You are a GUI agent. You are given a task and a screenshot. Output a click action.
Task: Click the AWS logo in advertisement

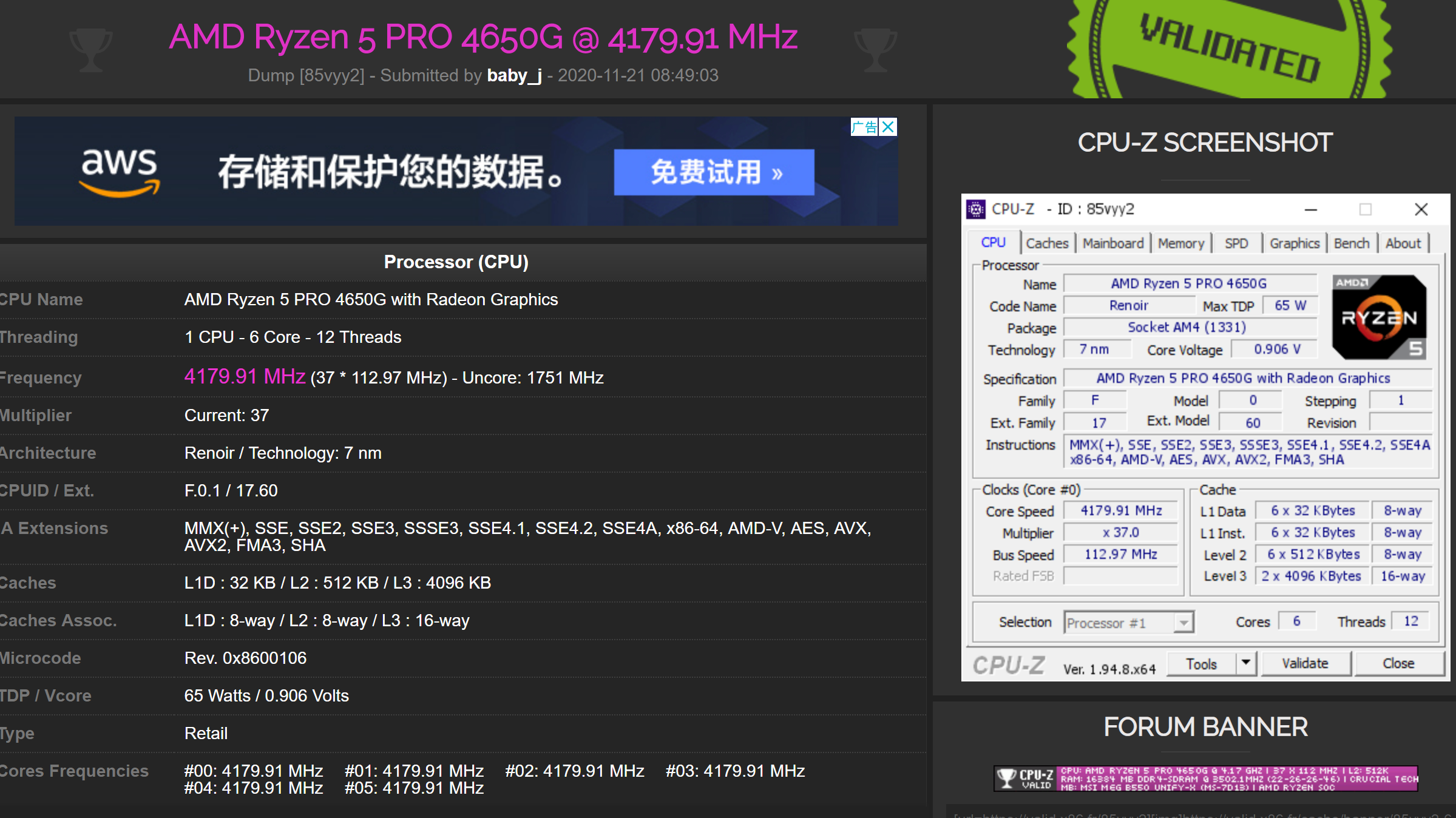(x=120, y=172)
